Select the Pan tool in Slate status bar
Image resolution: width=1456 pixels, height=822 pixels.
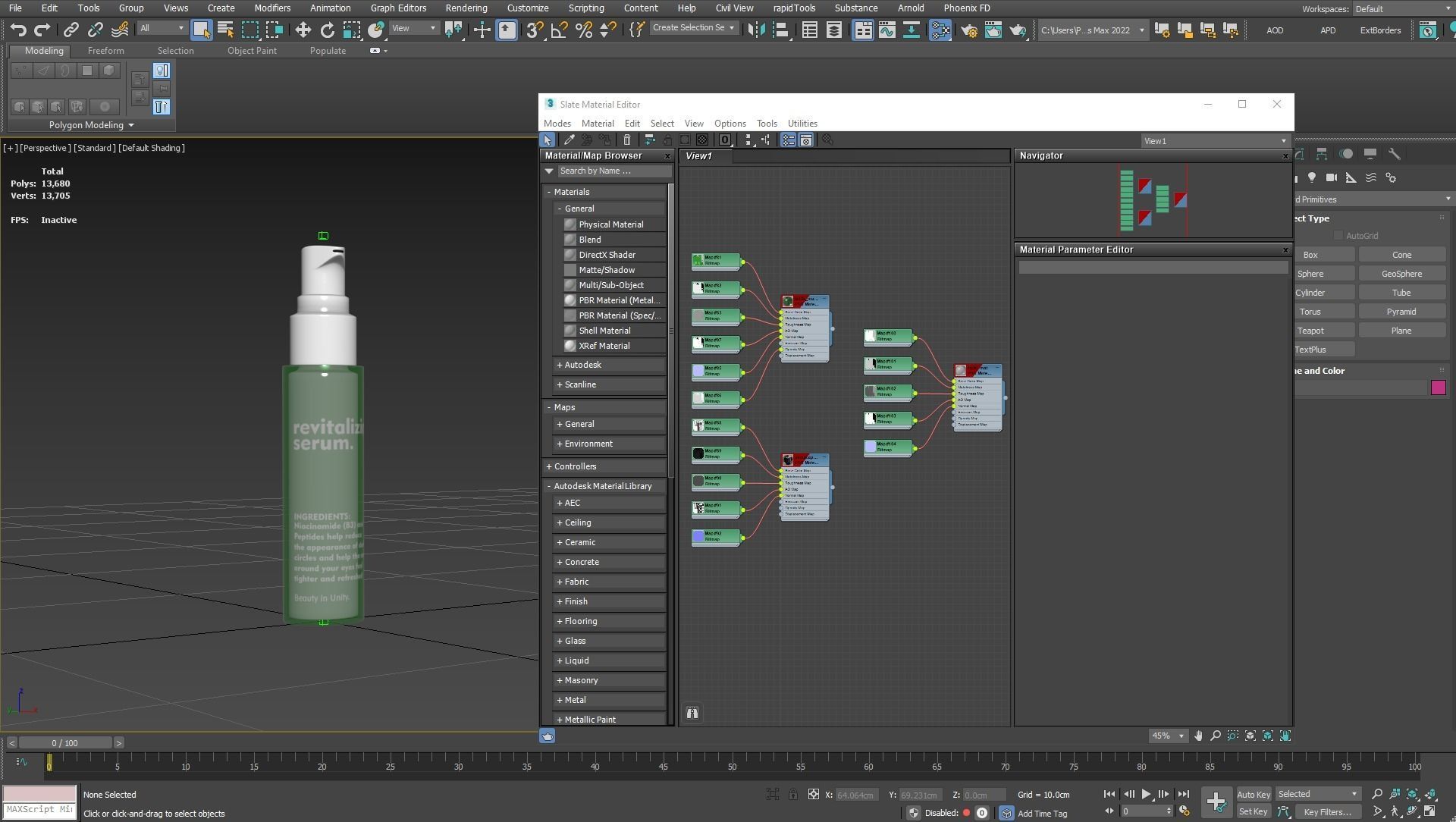(x=1198, y=736)
